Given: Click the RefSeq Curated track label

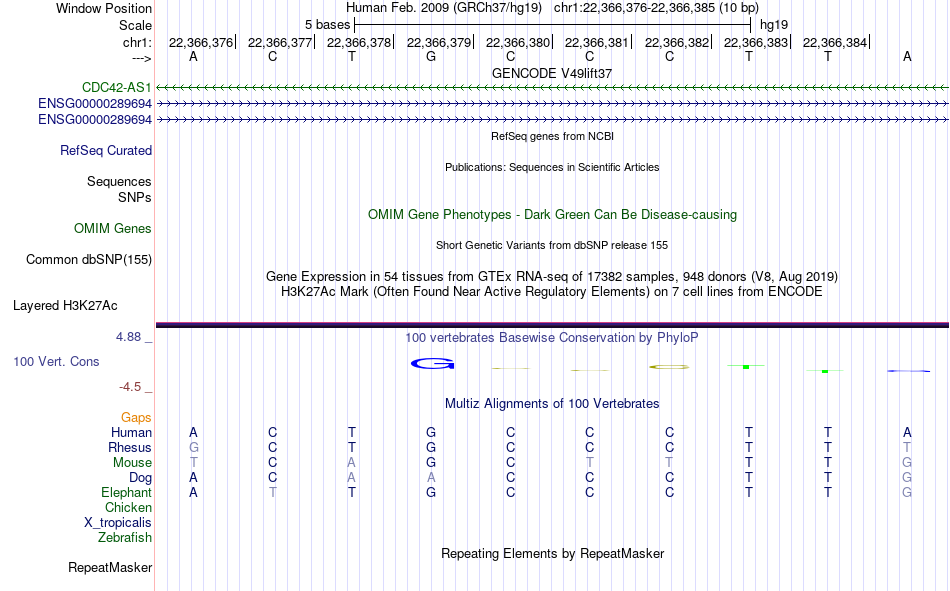Looking at the screenshot, I should (x=106, y=150).
